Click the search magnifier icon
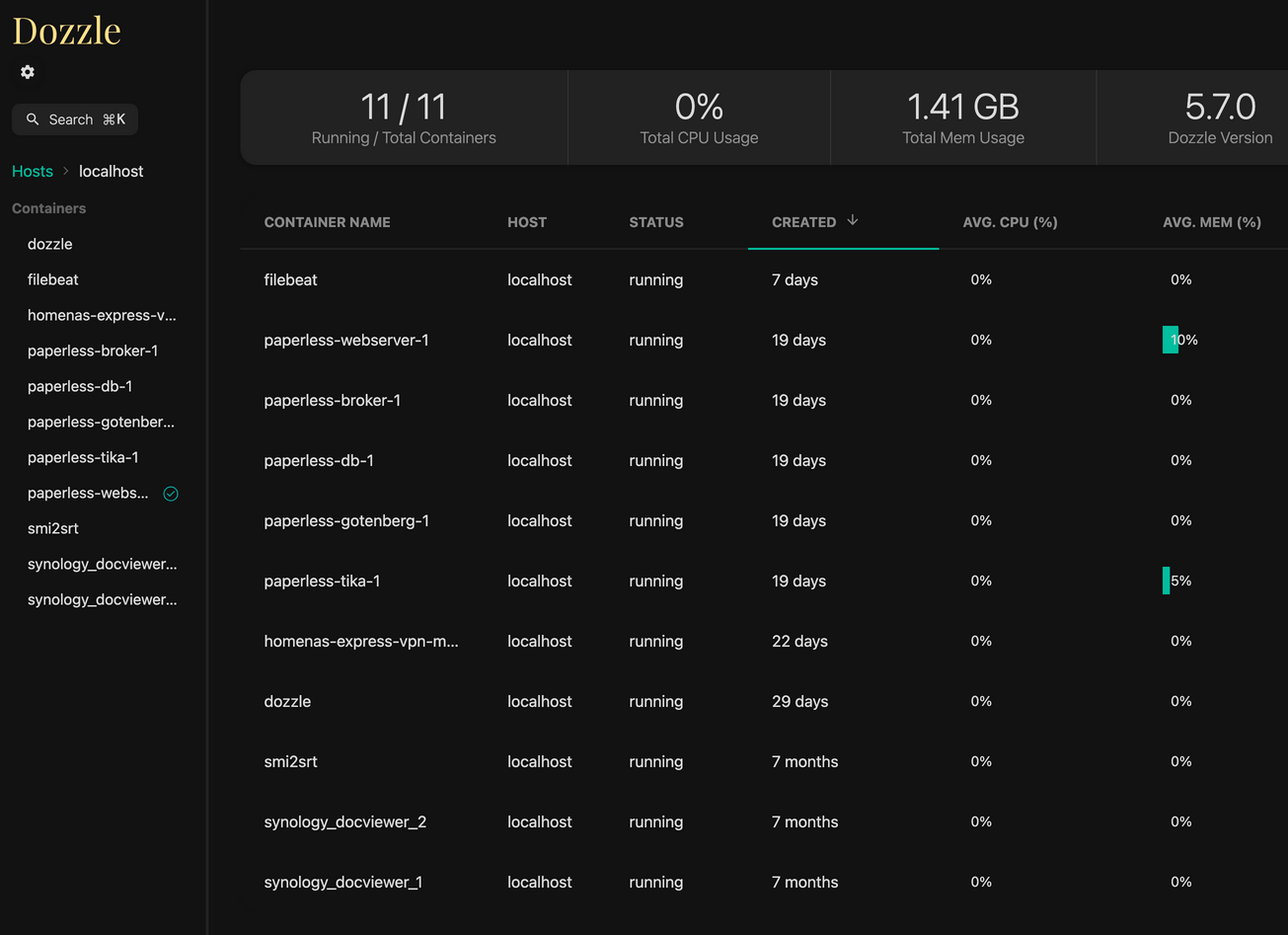1288x935 pixels. coord(33,119)
